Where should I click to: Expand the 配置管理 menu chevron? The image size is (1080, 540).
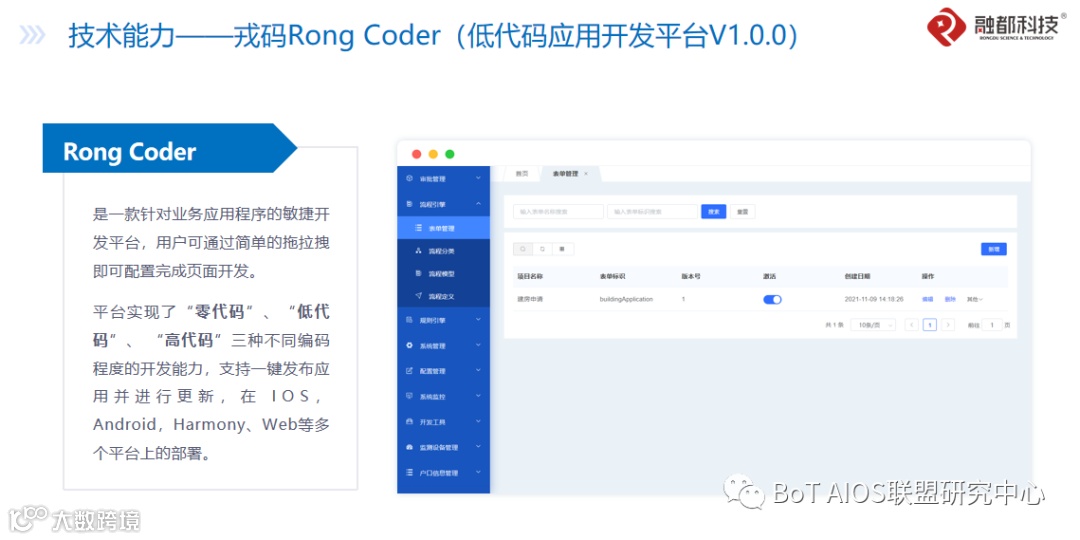coord(479,371)
